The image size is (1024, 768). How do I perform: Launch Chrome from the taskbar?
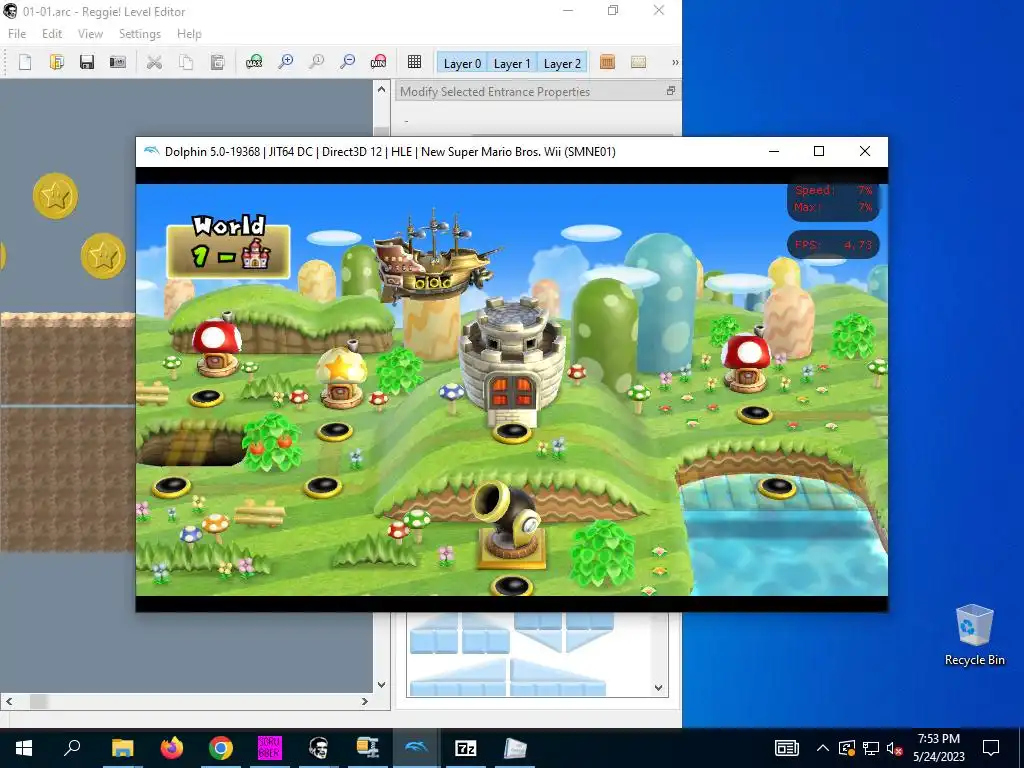tap(221, 748)
